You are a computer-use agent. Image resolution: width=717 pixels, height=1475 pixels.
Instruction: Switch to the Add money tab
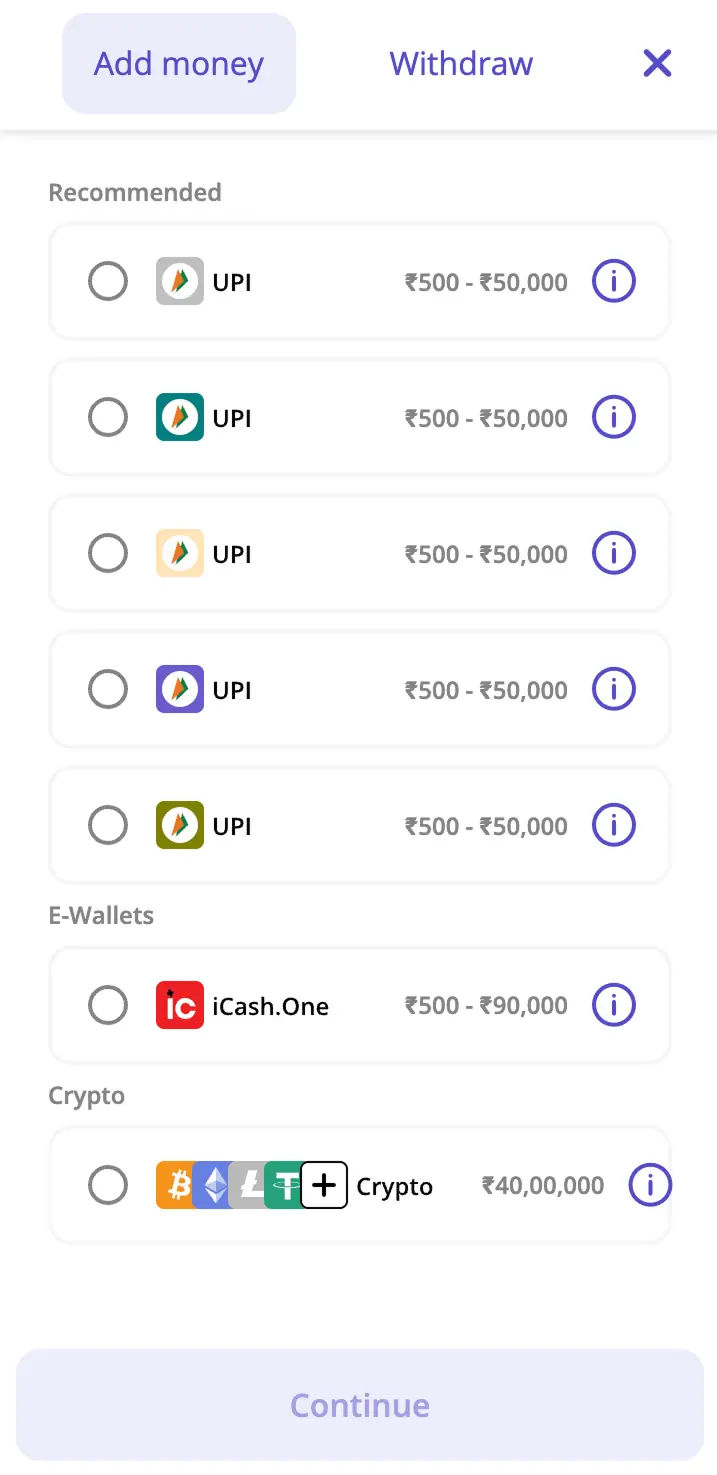pyautogui.click(x=178, y=63)
